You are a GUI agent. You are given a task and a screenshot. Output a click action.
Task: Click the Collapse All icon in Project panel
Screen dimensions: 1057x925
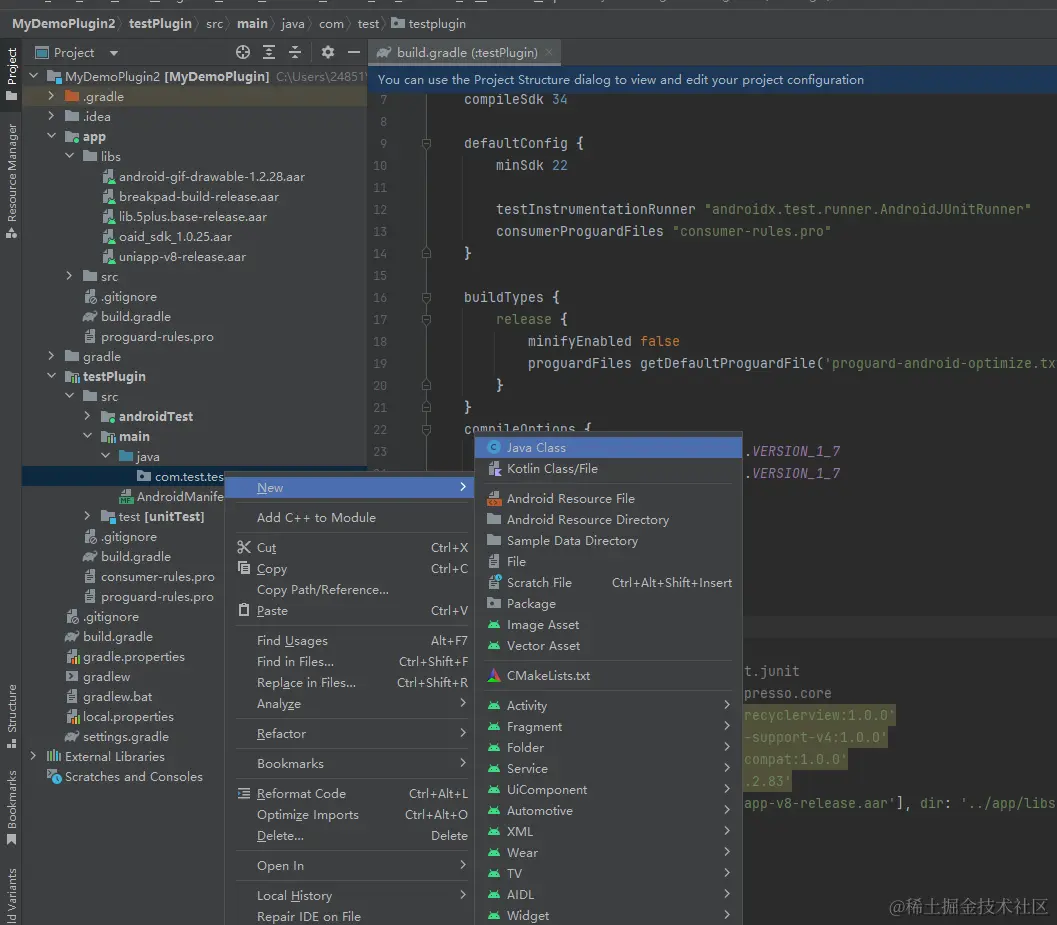click(295, 52)
